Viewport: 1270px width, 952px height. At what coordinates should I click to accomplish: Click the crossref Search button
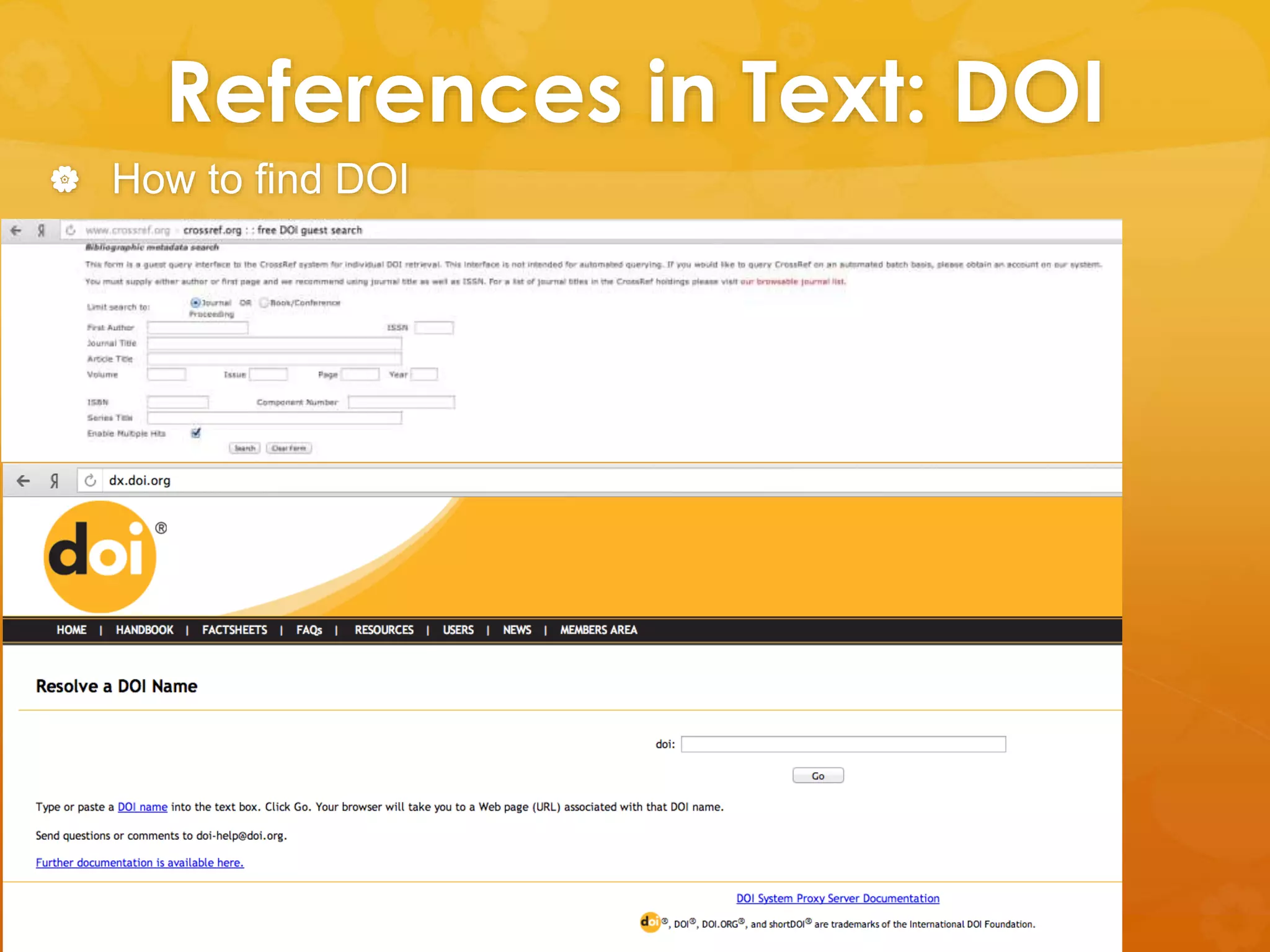click(244, 448)
